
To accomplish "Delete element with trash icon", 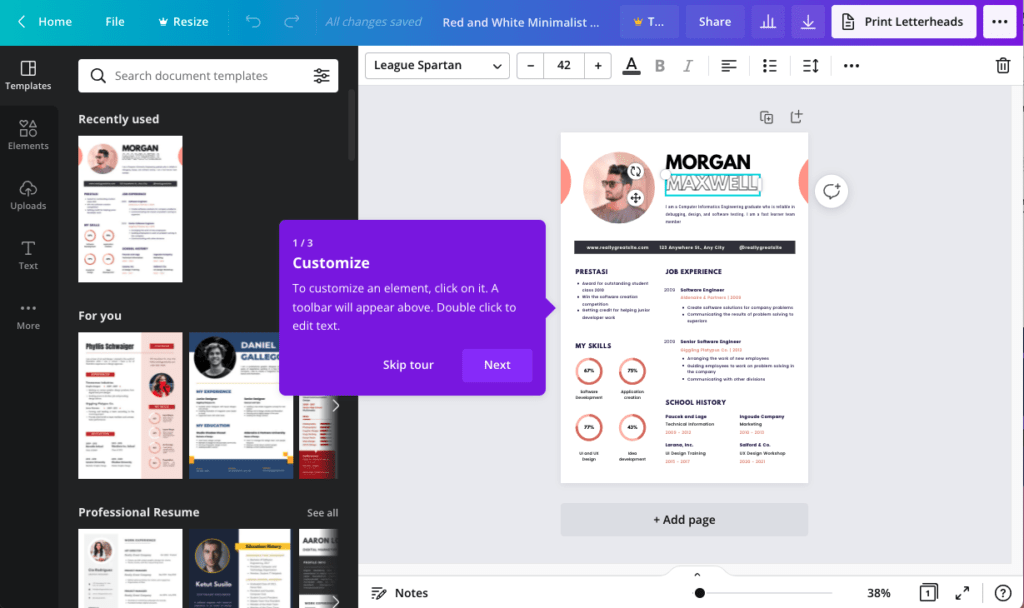I will [1002, 66].
